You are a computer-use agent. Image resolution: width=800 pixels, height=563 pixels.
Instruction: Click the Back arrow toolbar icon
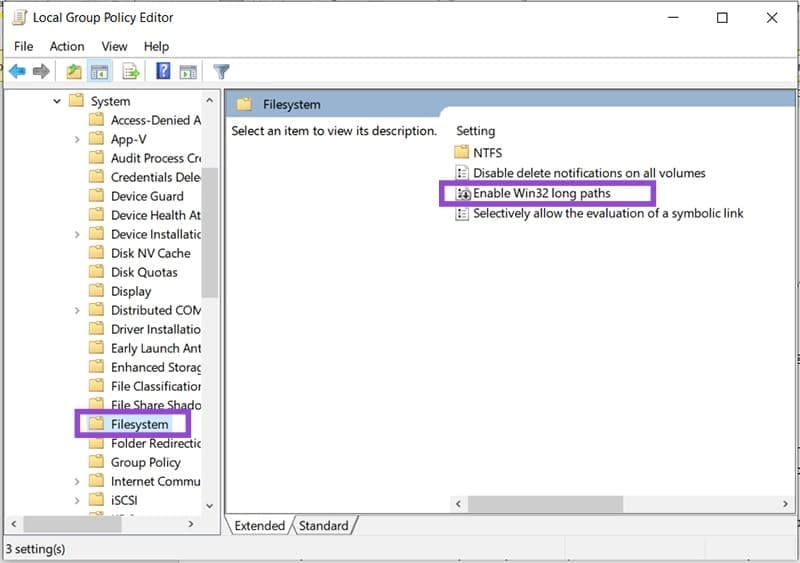[x=17, y=71]
